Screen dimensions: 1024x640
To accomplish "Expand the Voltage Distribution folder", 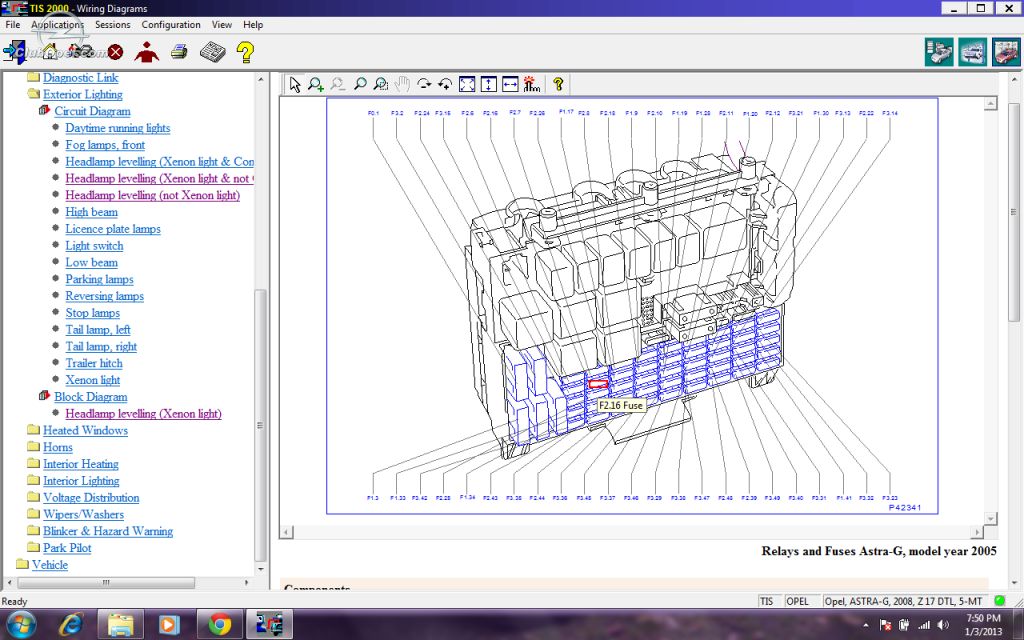I will pos(33,497).
